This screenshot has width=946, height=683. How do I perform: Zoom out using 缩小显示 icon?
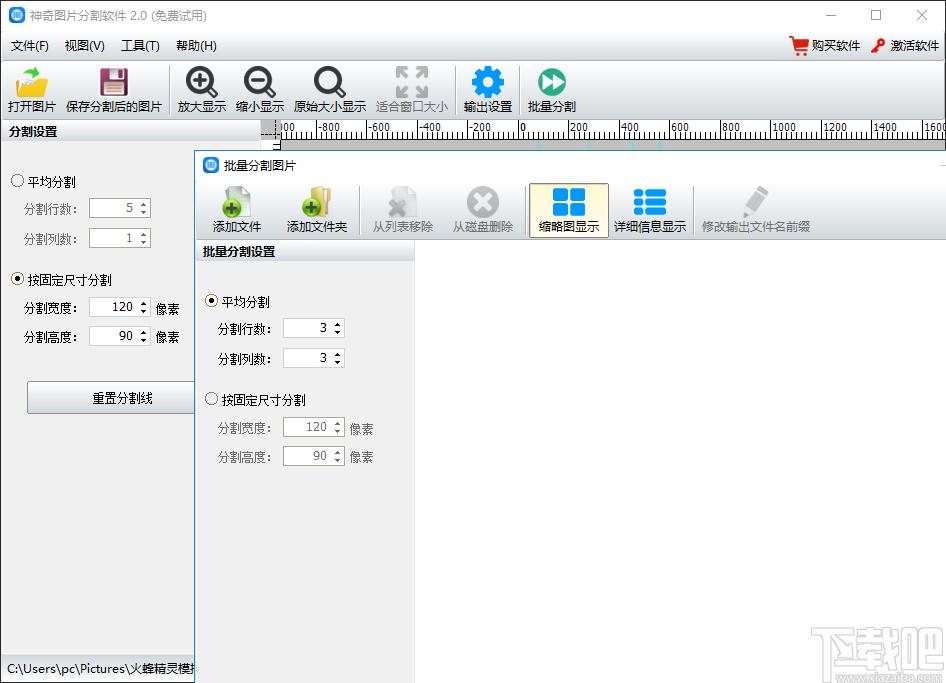259,90
